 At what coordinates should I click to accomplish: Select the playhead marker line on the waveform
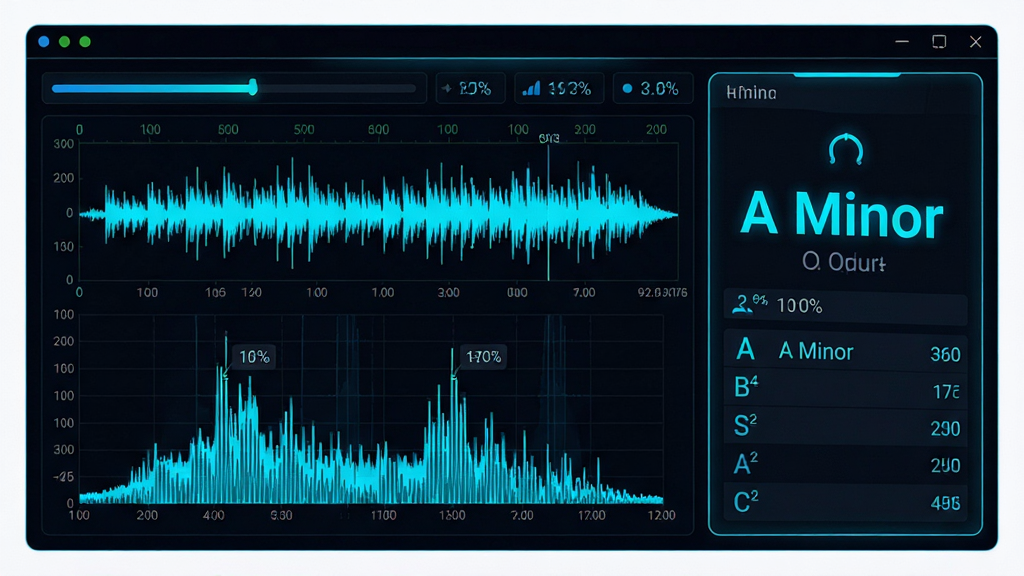549,212
